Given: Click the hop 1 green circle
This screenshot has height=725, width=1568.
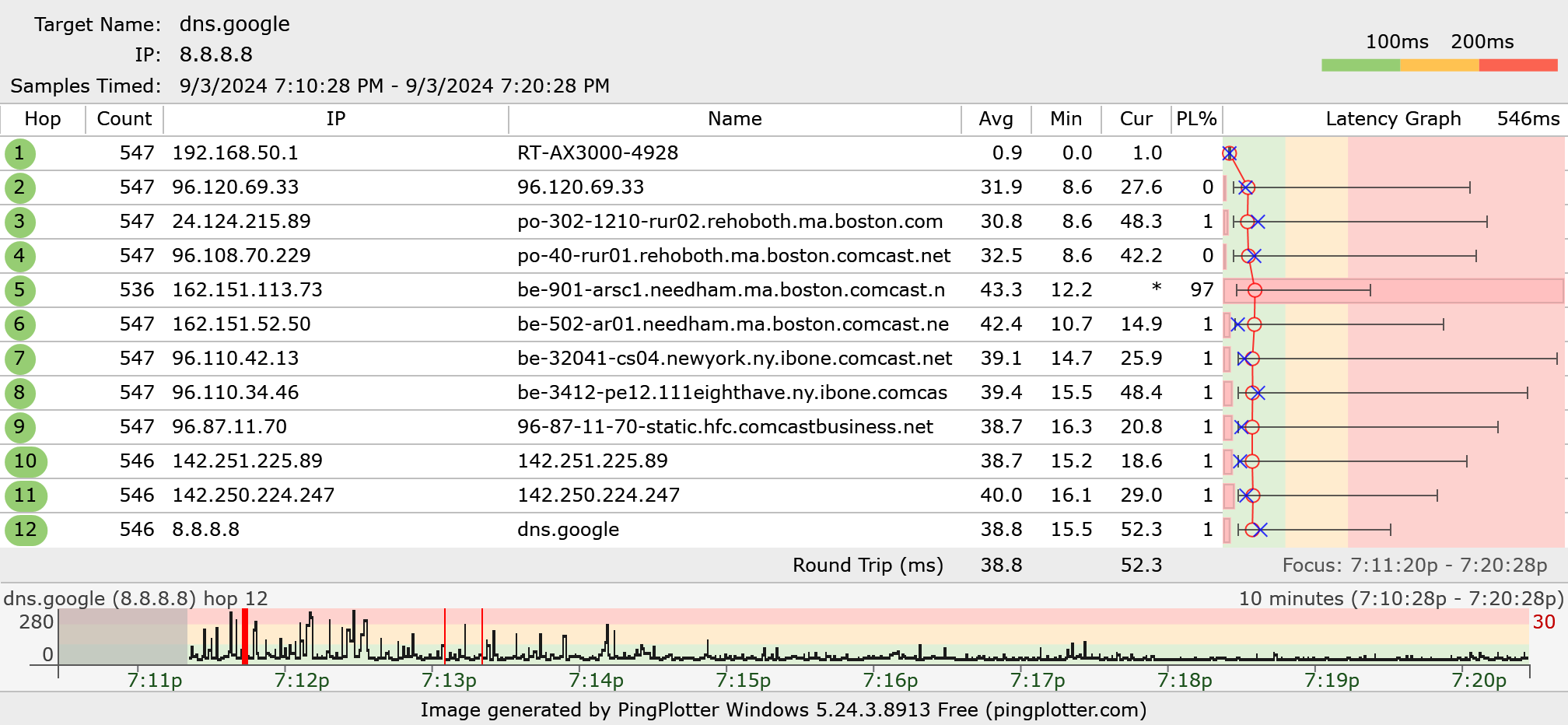Looking at the screenshot, I should coord(19,153).
